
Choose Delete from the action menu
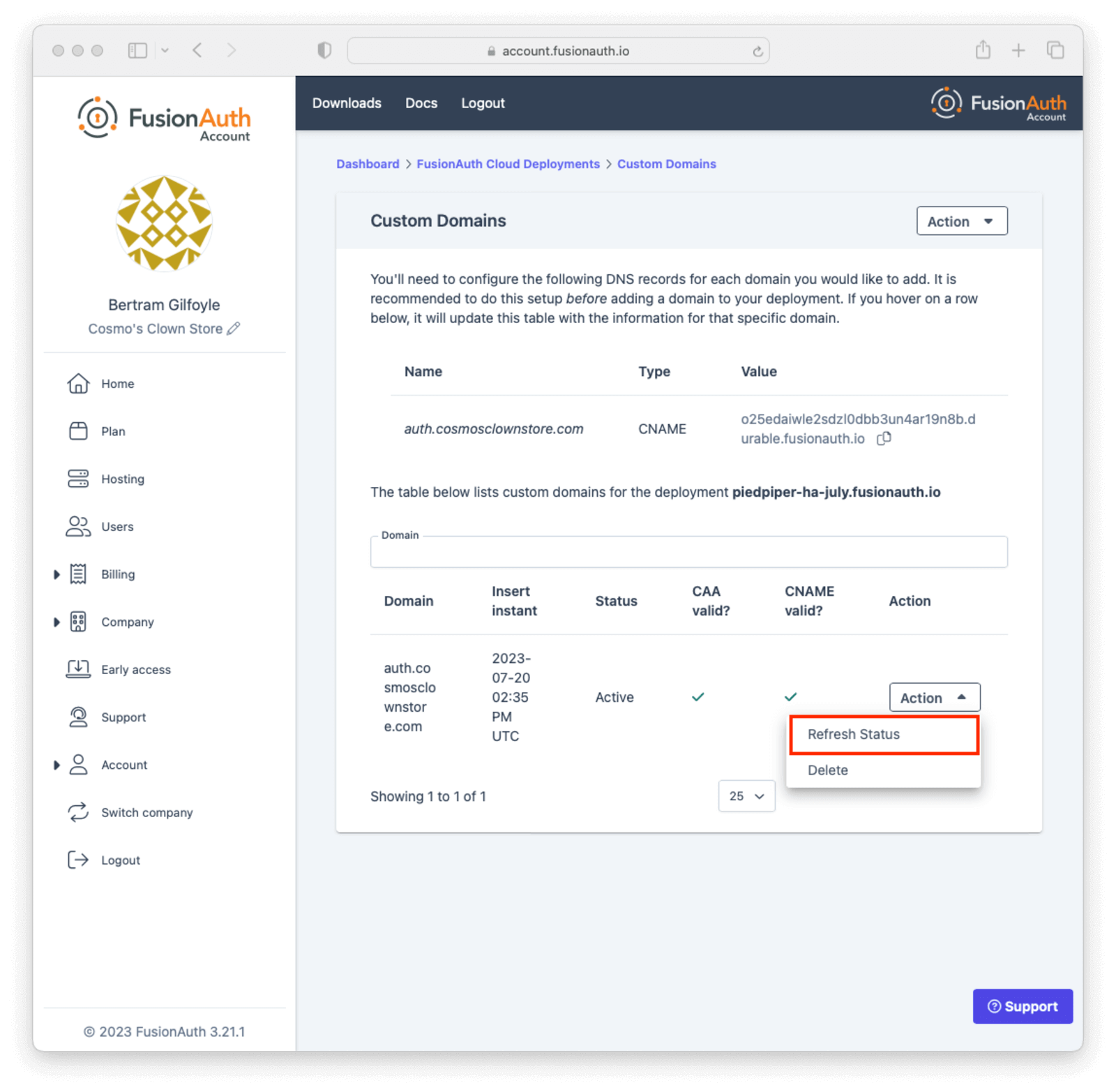pos(827,770)
